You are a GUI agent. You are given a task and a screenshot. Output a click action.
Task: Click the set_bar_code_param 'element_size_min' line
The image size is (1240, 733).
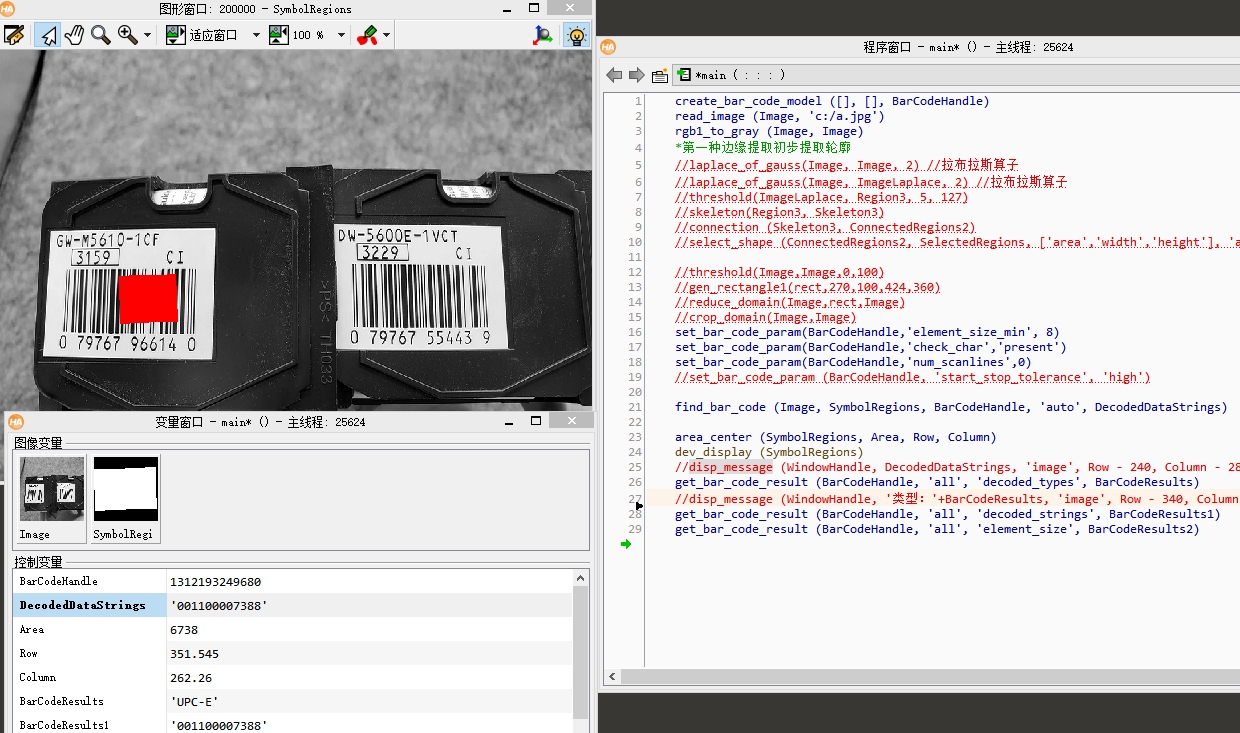(x=867, y=332)
